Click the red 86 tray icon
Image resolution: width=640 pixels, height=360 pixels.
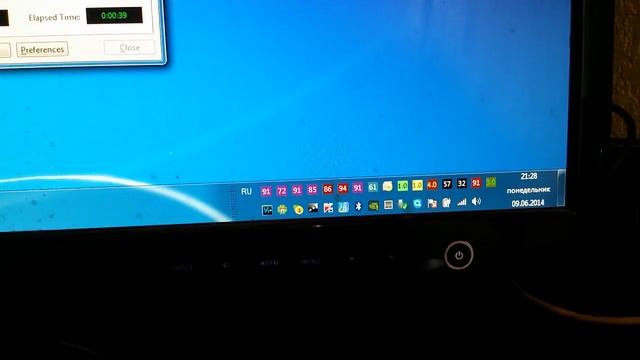point(327,189)
